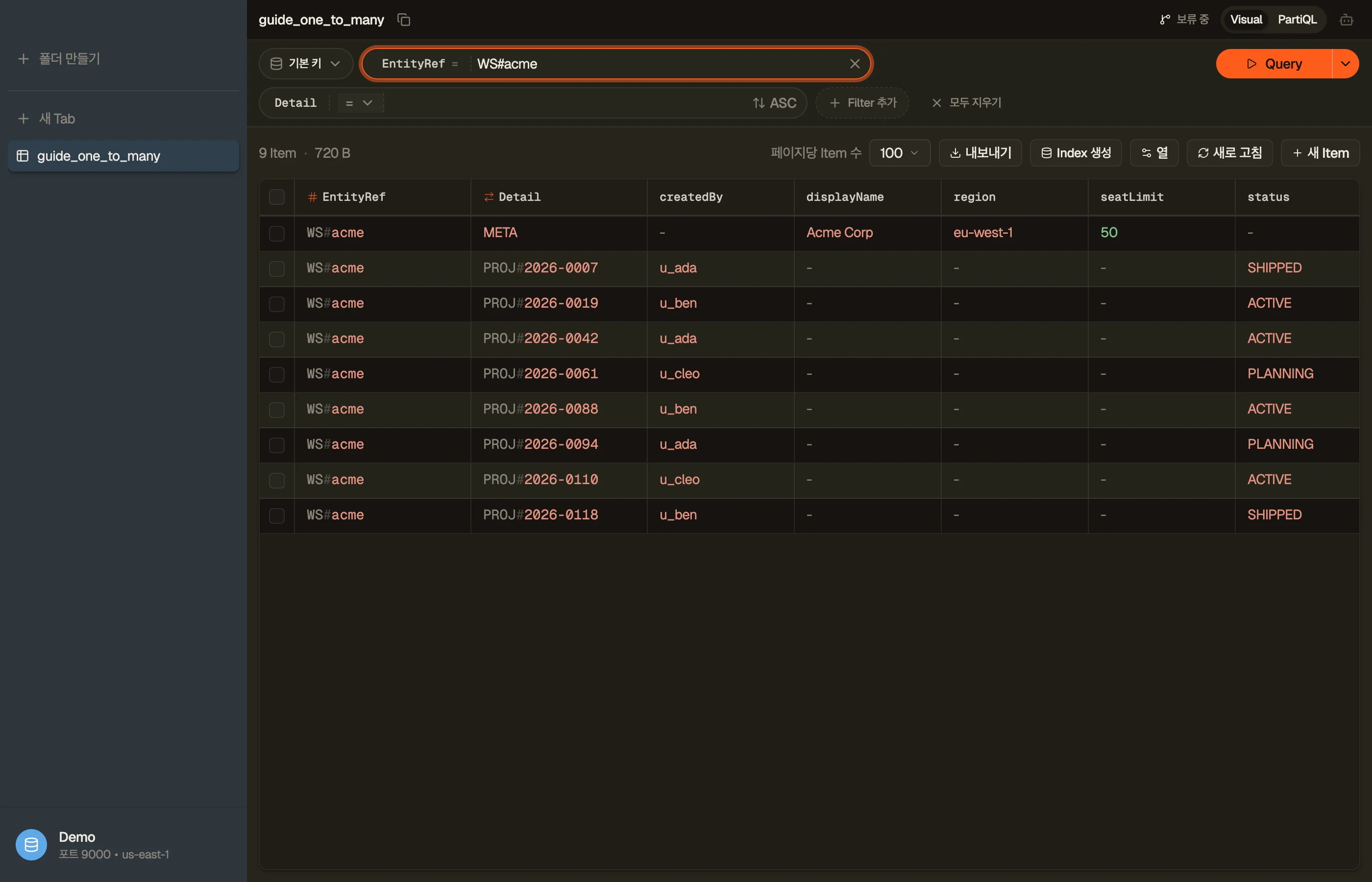Tick the PROJ#2026-0061 row checkbox

click(x=276, y=374)
